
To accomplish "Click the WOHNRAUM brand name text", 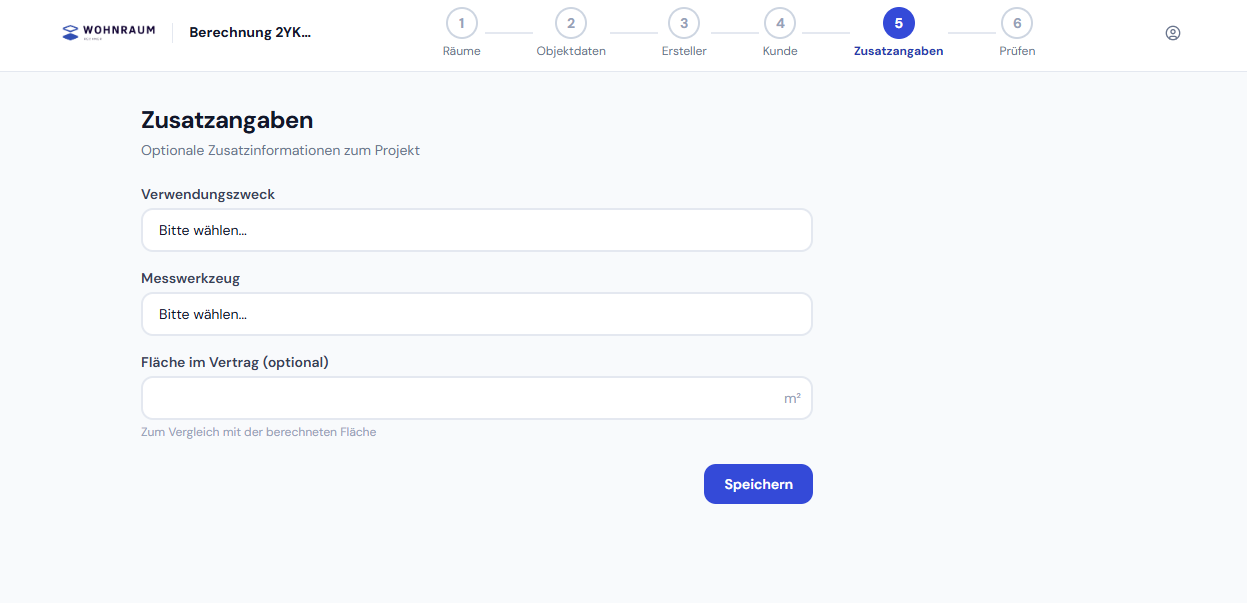I will pos(119,30).
